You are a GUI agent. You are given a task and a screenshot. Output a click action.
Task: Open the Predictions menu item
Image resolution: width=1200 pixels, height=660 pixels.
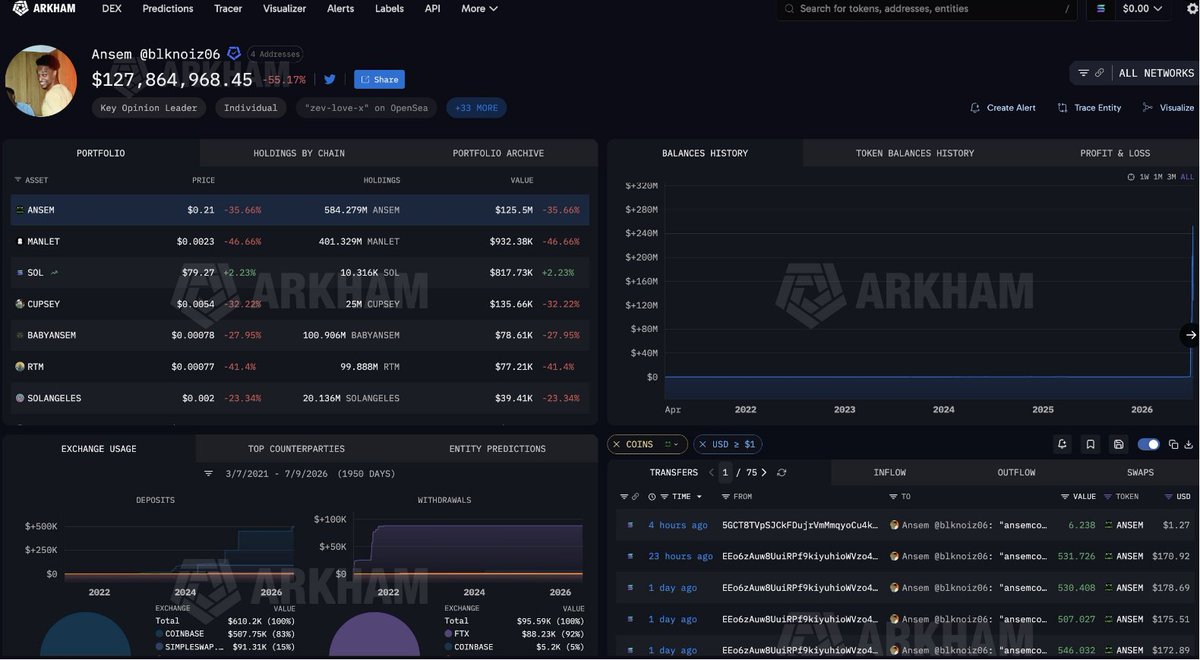point(168,8)
